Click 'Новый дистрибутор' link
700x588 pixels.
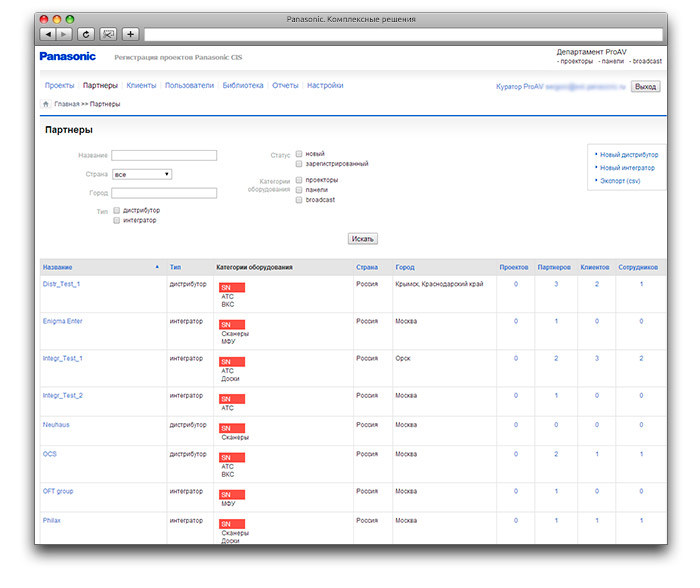click(x=629, y=154)
